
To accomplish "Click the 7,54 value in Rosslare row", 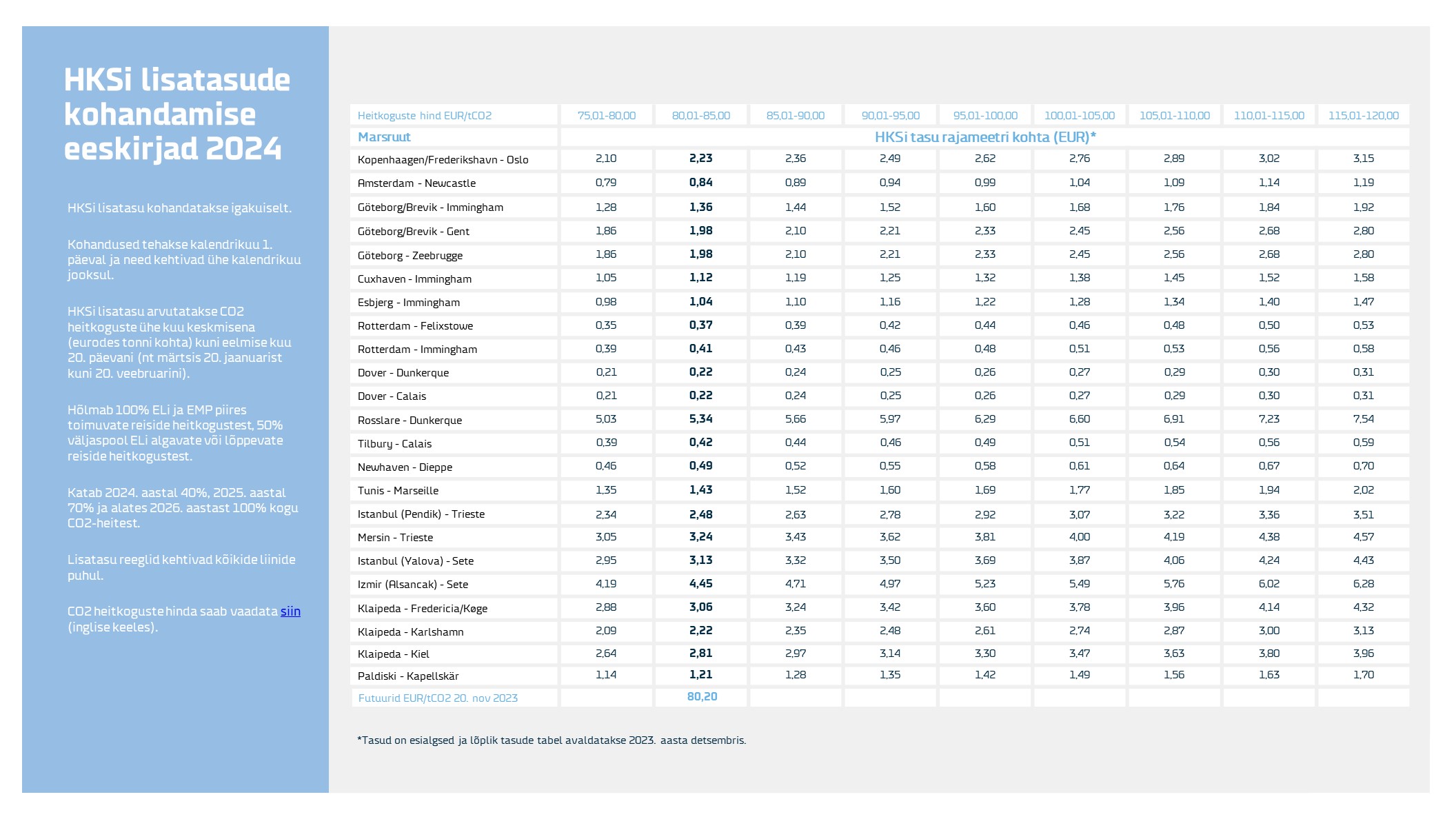I will click(x=1363, y=419).
